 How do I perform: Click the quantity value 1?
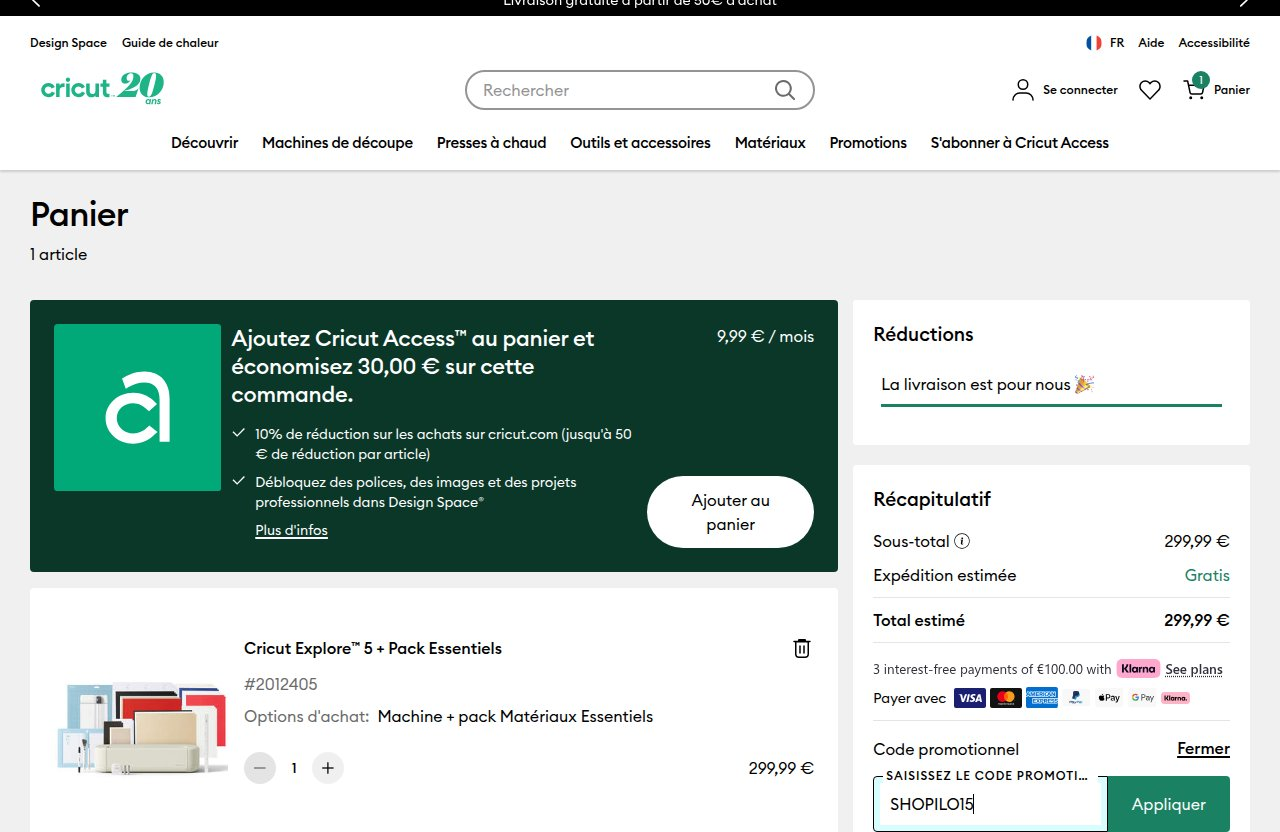pos(294,768)
